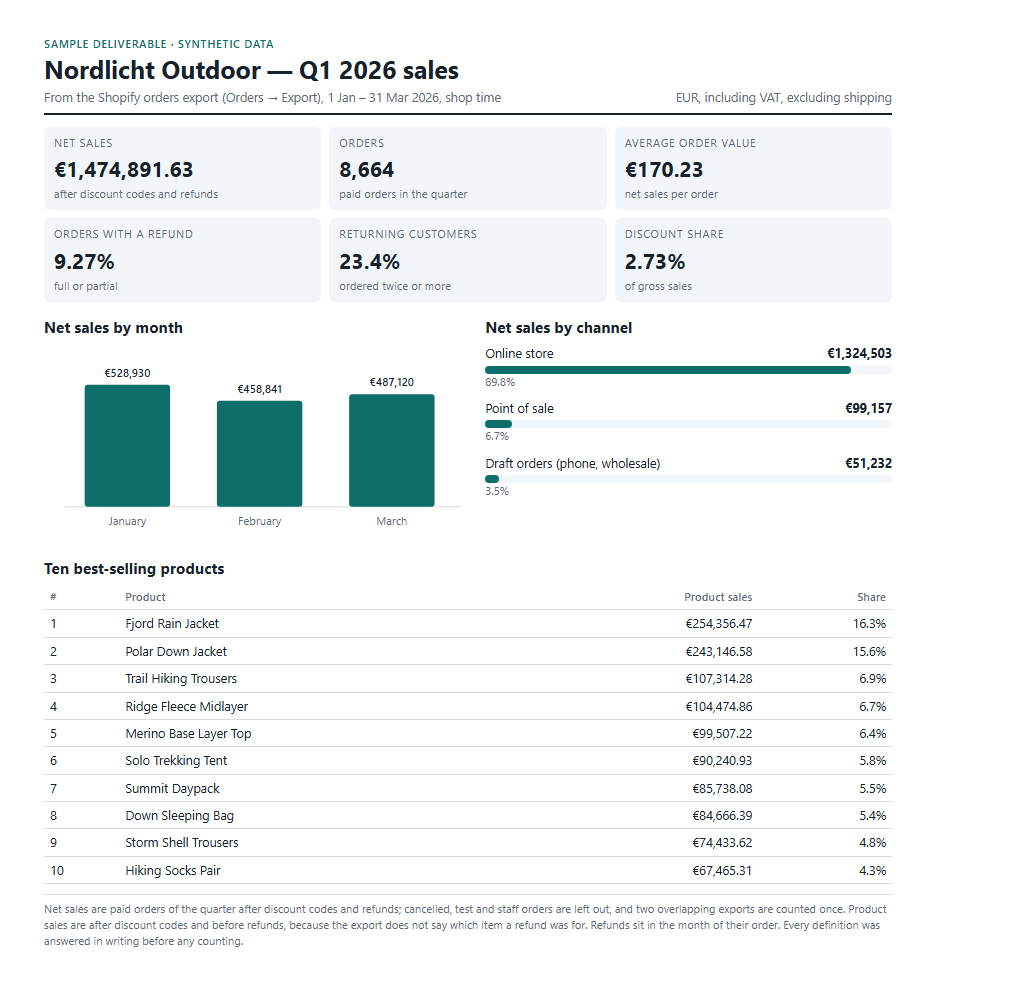
Task: Click the returning customers value 23.4%
Action: [x=369, y=262]
